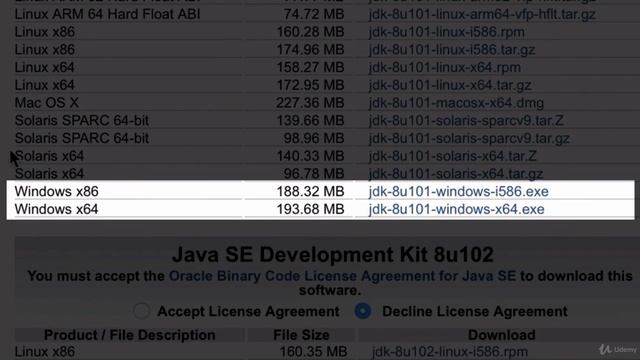Screen dimensions: 640x360
Task: Download jdk-8u101-linux-arm64-vfp-hflt.tar.gz
Action: tap(482, 14)
